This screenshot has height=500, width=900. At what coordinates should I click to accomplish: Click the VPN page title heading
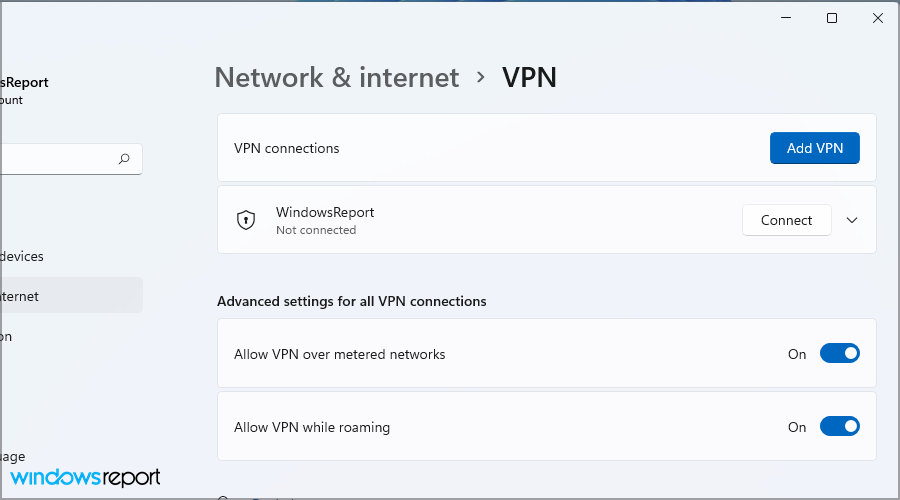(529, 77)
